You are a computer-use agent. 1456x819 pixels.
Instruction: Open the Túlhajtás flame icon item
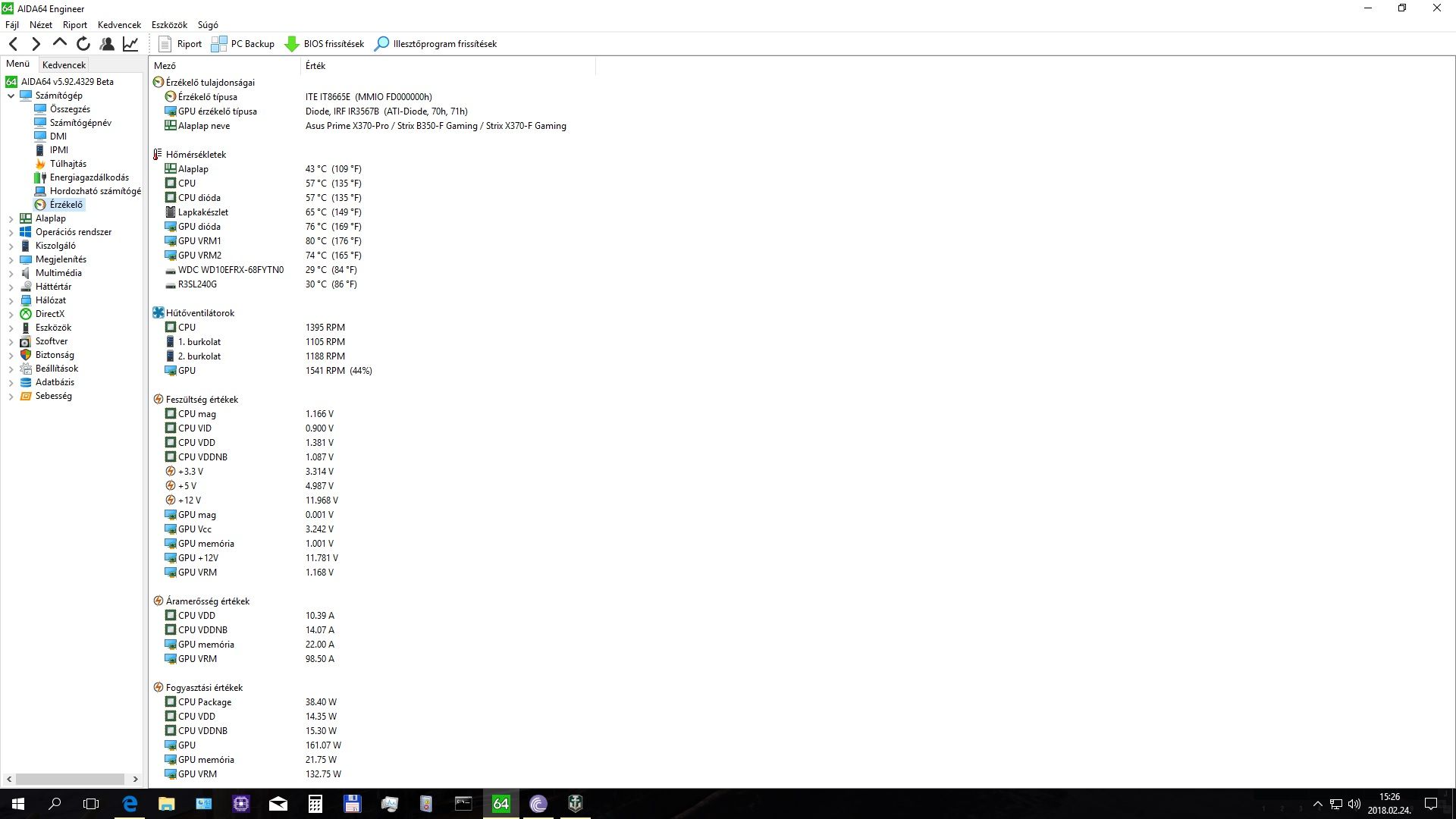[40, 164]
